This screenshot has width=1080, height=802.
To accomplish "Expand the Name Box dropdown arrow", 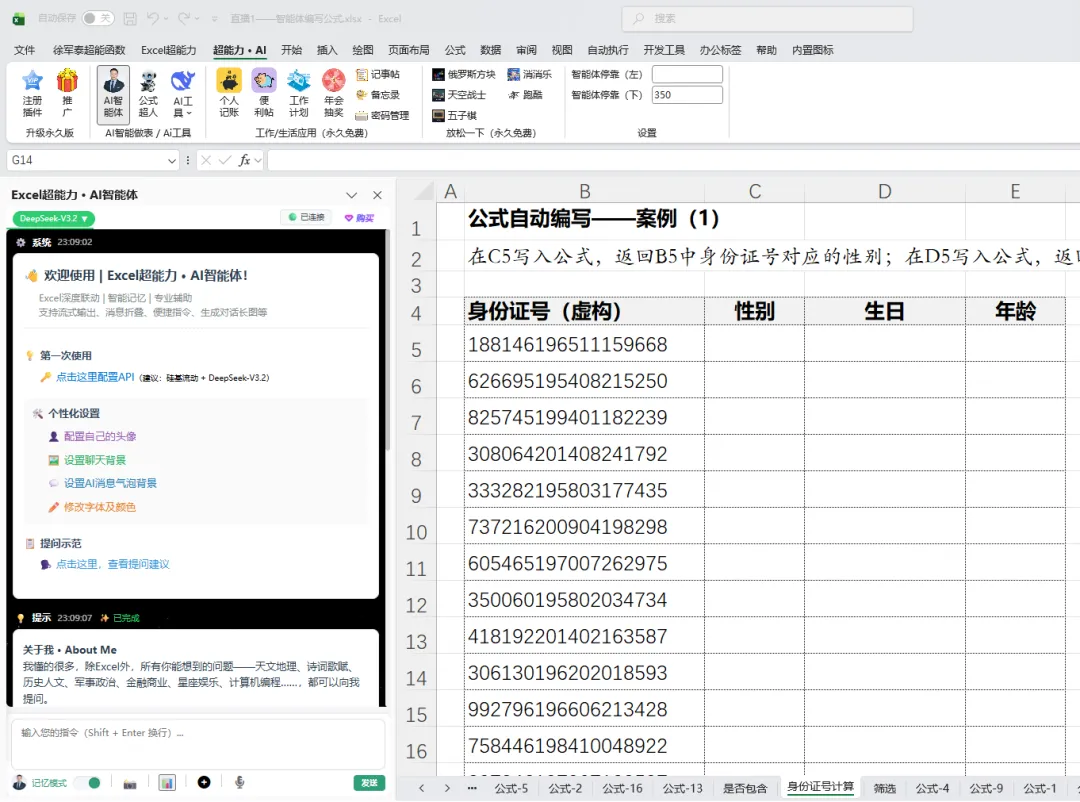I will pyautogui.click(x=172, y=161).
